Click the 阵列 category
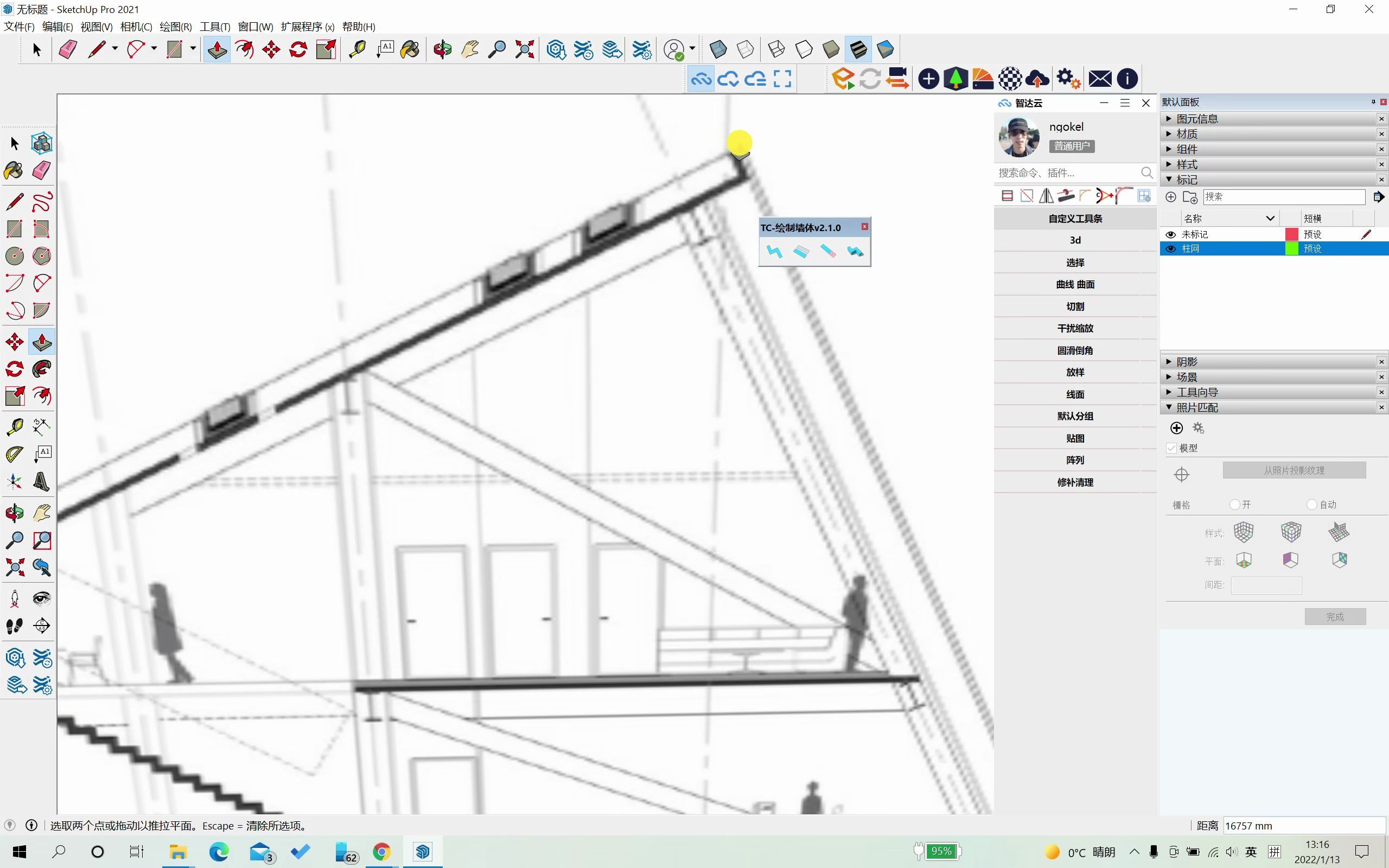The width and height of the screenshot is (1389, 868). pos(1075,461)
